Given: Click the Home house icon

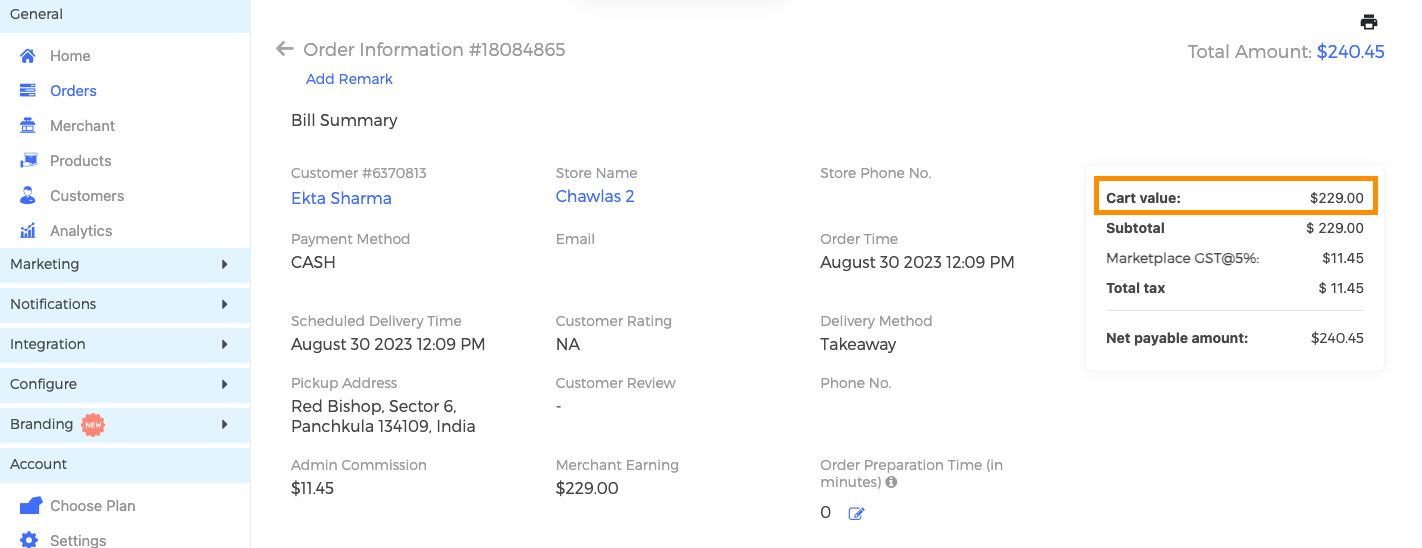Looking at the screenshot, I should 28,56.
